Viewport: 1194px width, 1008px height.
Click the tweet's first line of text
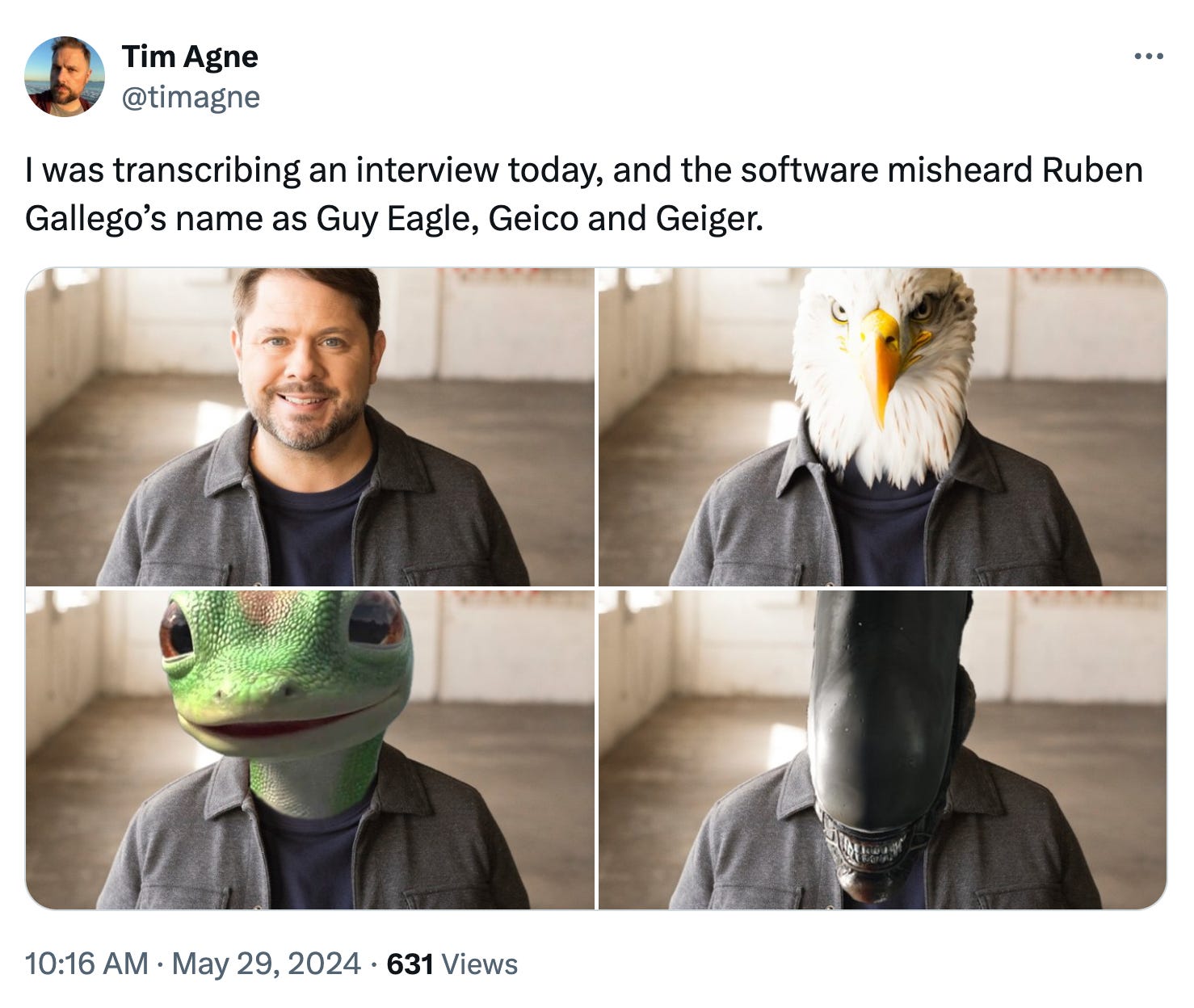(584, 170)
